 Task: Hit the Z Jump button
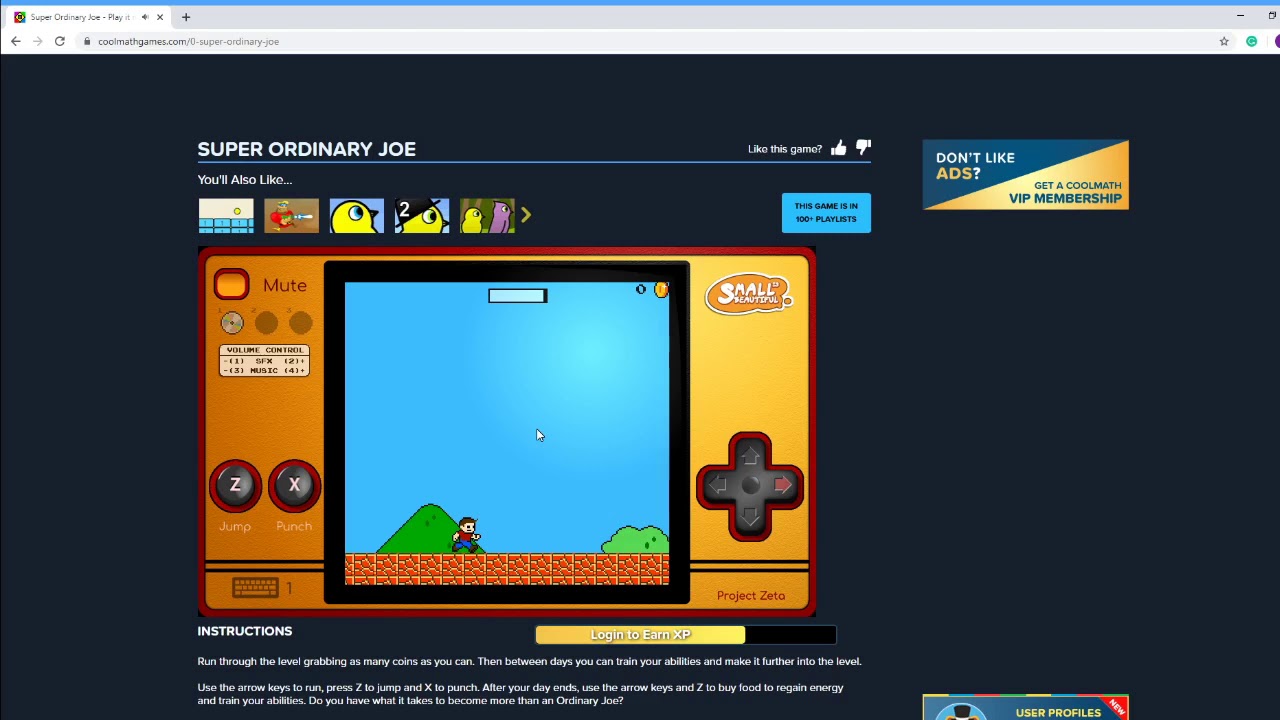235,485
